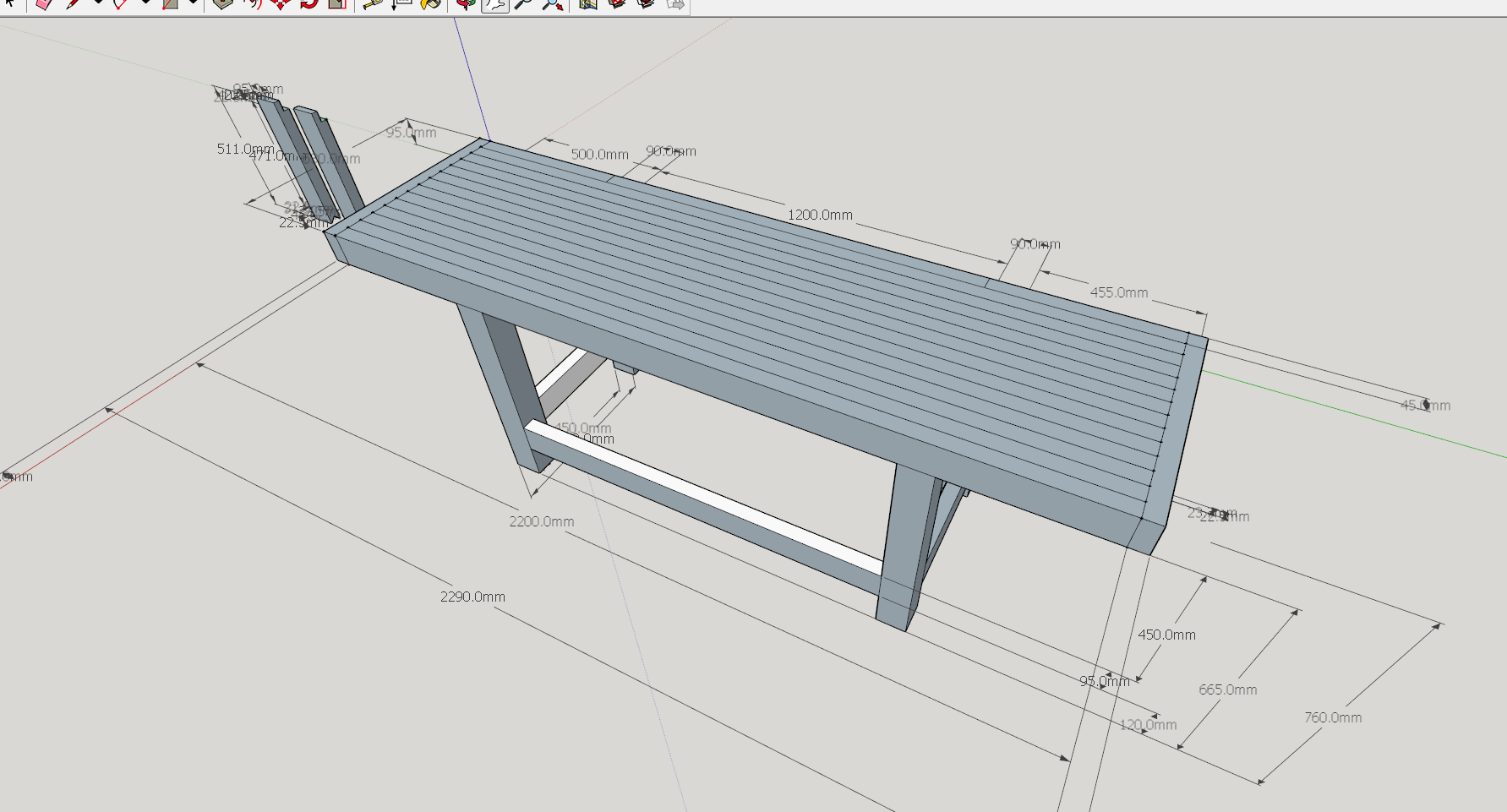
Task: Activate the Push/Pull tool
Action: click(222, 3)
